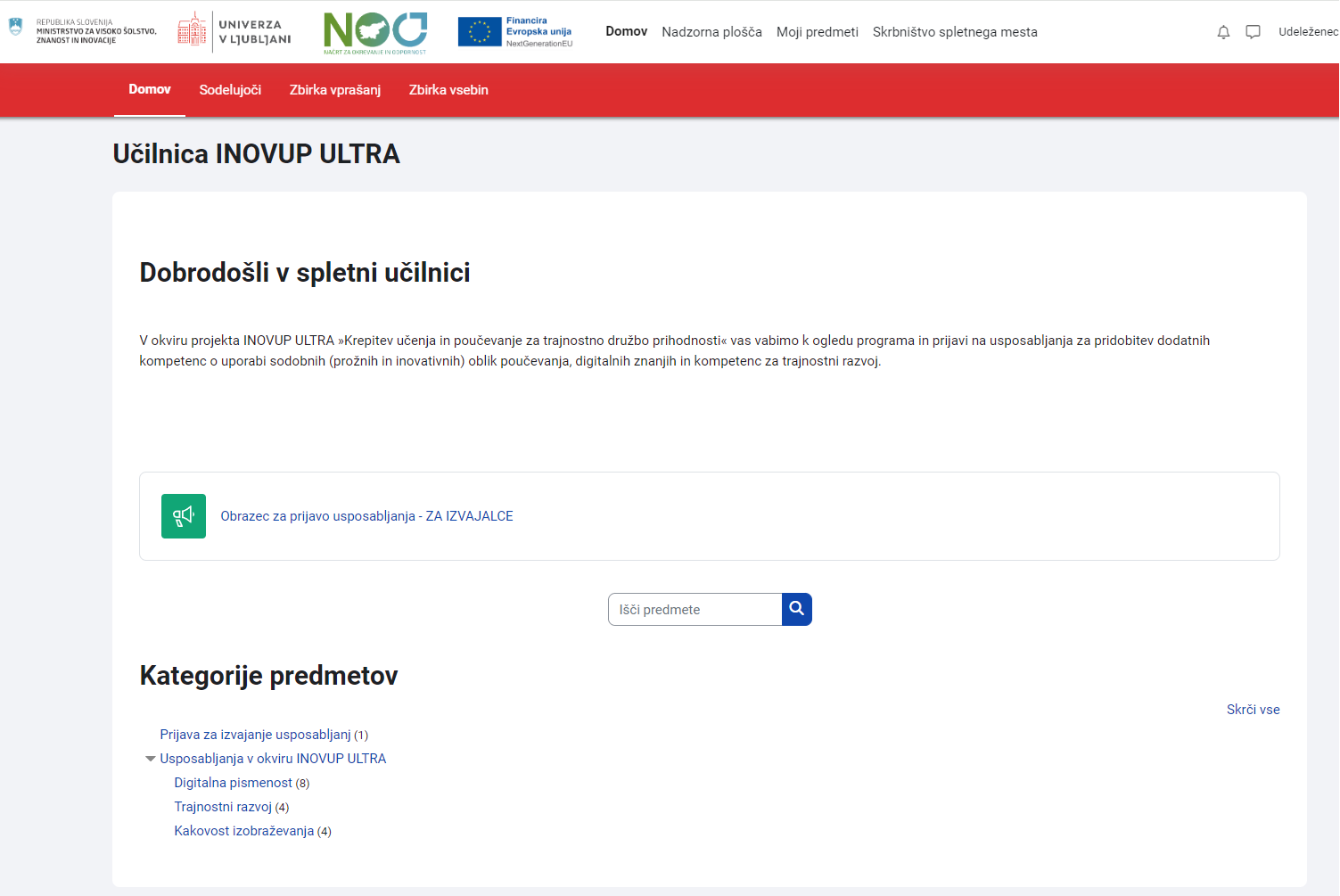Open the messaging chat bubble icon
The height and width of the screenshot is (896, 1340).
point(1253,32)
